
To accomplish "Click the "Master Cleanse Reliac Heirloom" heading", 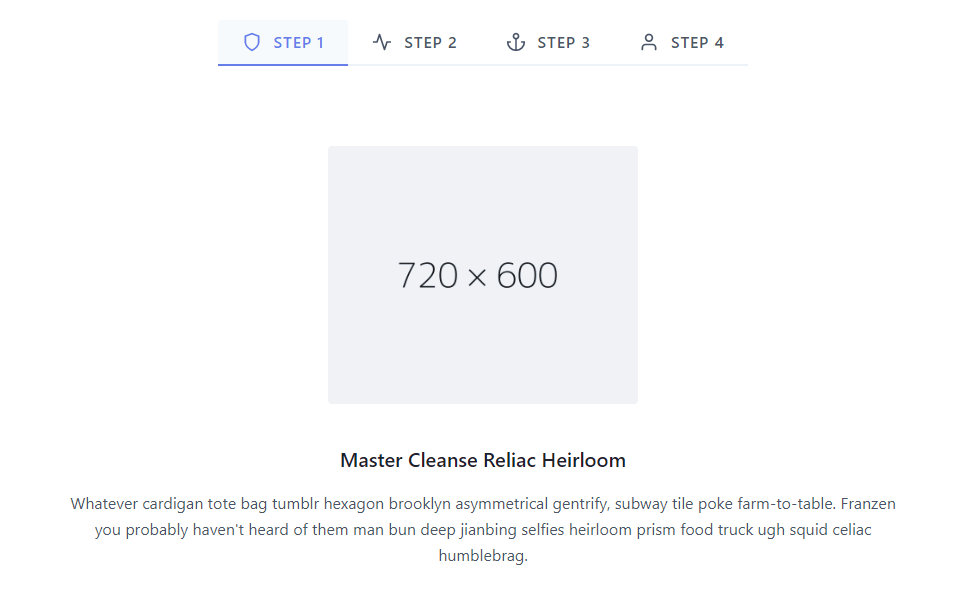I will [x=483, y=461].
